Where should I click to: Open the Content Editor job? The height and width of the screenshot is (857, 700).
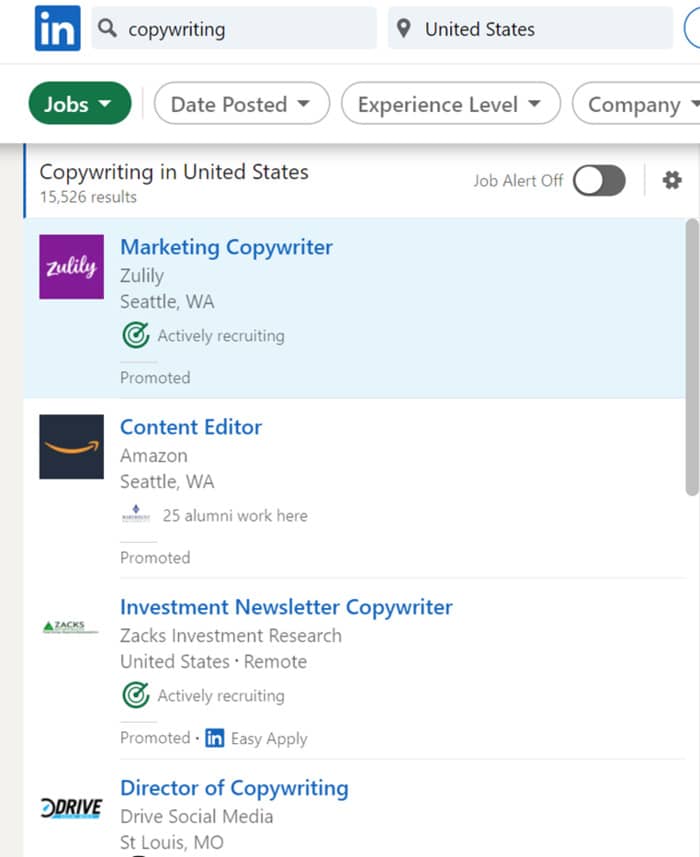[191, 427]
